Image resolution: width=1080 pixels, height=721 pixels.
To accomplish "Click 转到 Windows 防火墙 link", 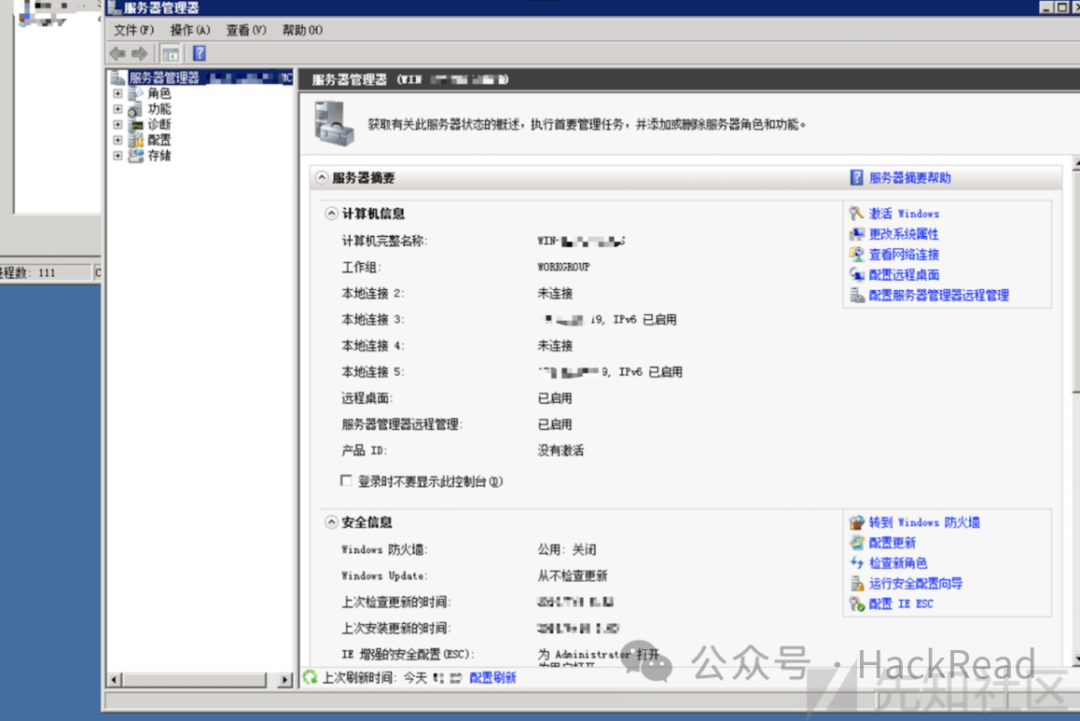I will point(924,522).
